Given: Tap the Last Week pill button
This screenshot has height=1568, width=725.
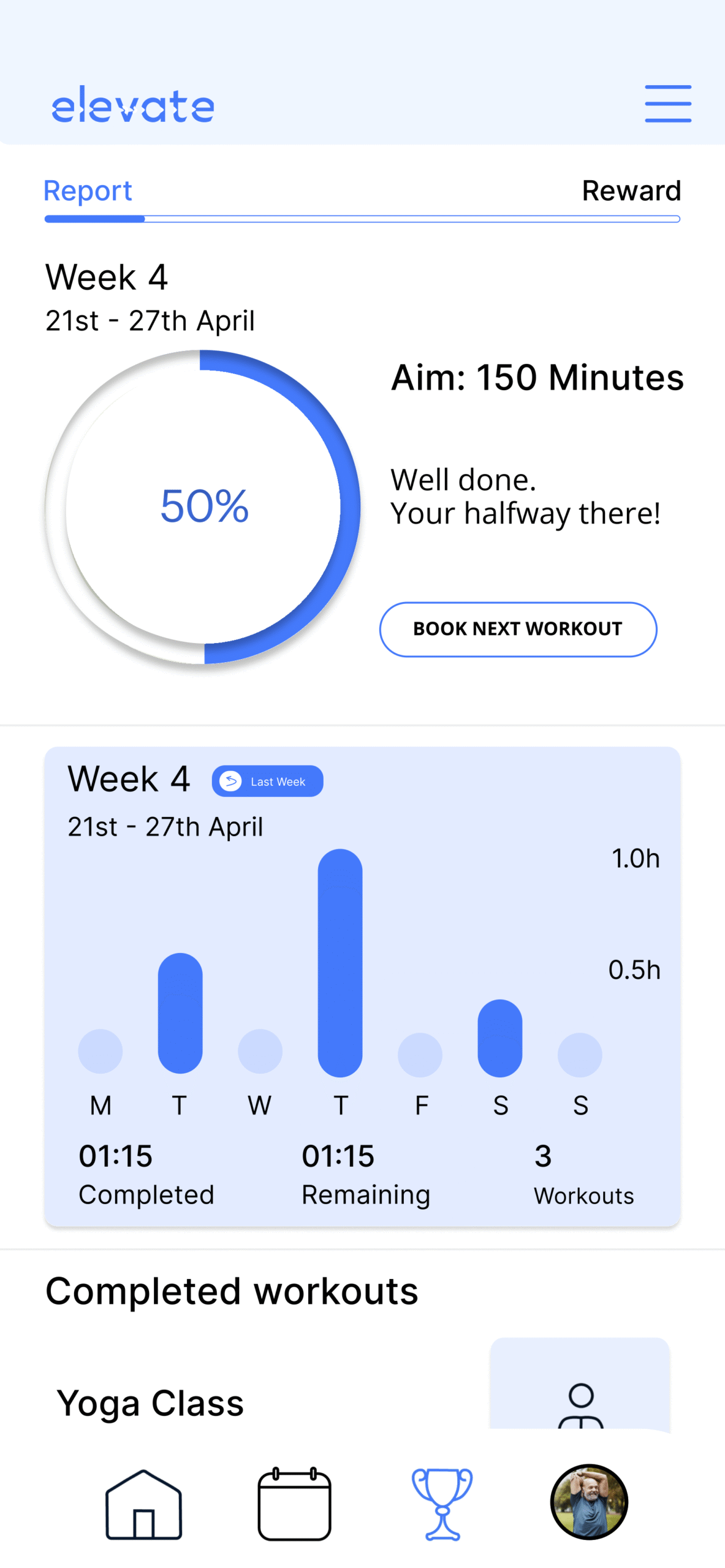Looking at the screenshot, I should [x=267, y=781].
